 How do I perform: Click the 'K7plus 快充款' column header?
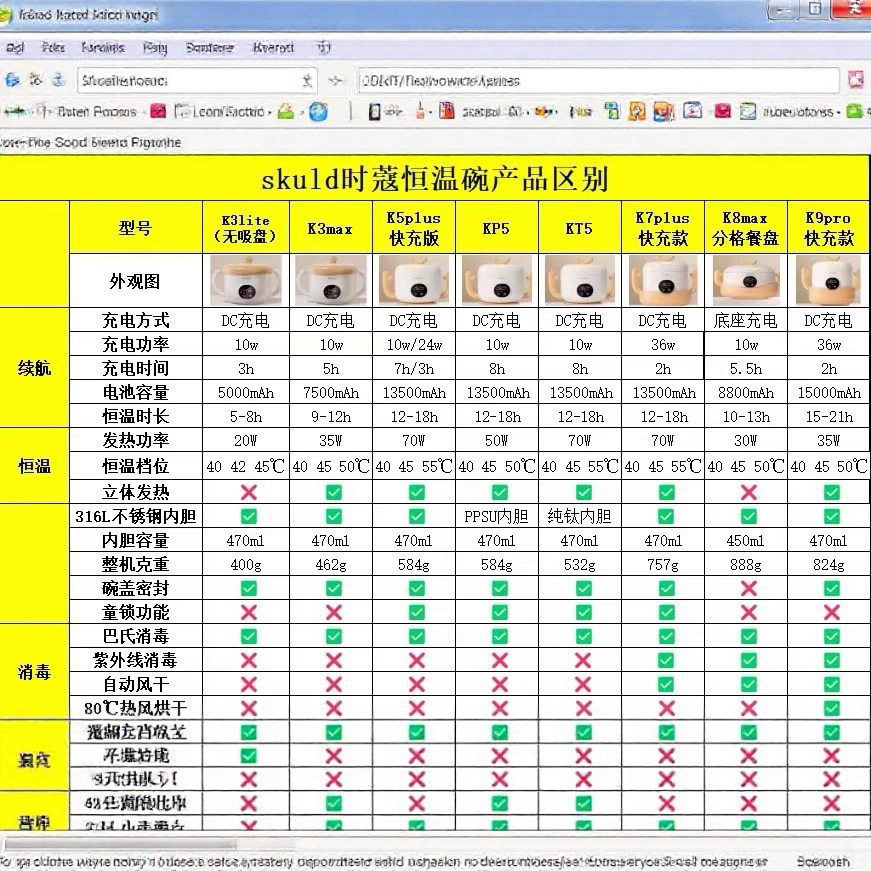point(663,228)
